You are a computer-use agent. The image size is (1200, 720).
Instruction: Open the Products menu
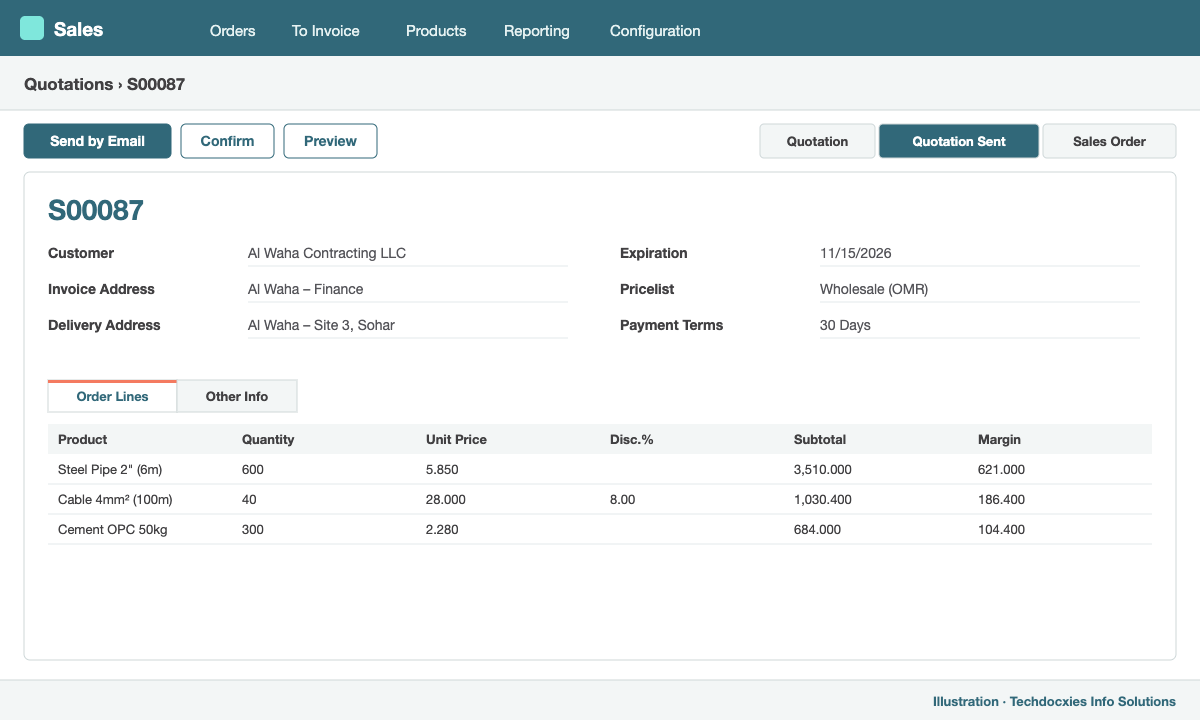[436, 31]
